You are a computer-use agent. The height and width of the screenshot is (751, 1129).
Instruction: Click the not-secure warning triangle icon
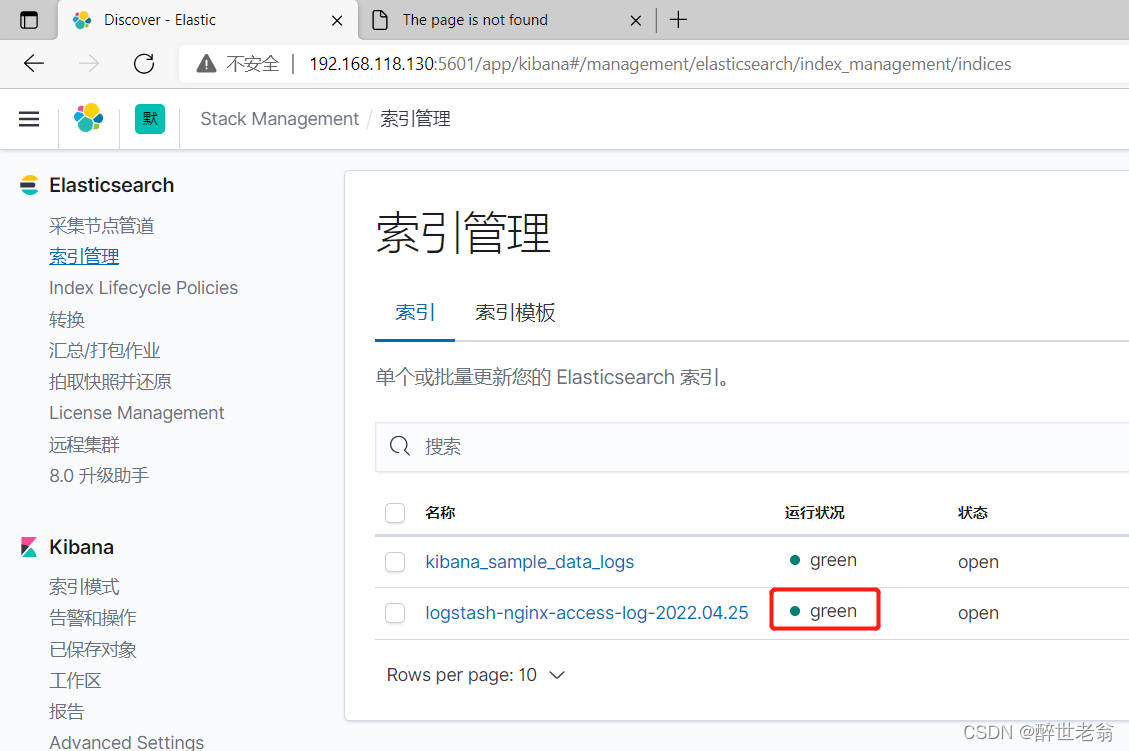pyautogui.click(x=206, y=64)
